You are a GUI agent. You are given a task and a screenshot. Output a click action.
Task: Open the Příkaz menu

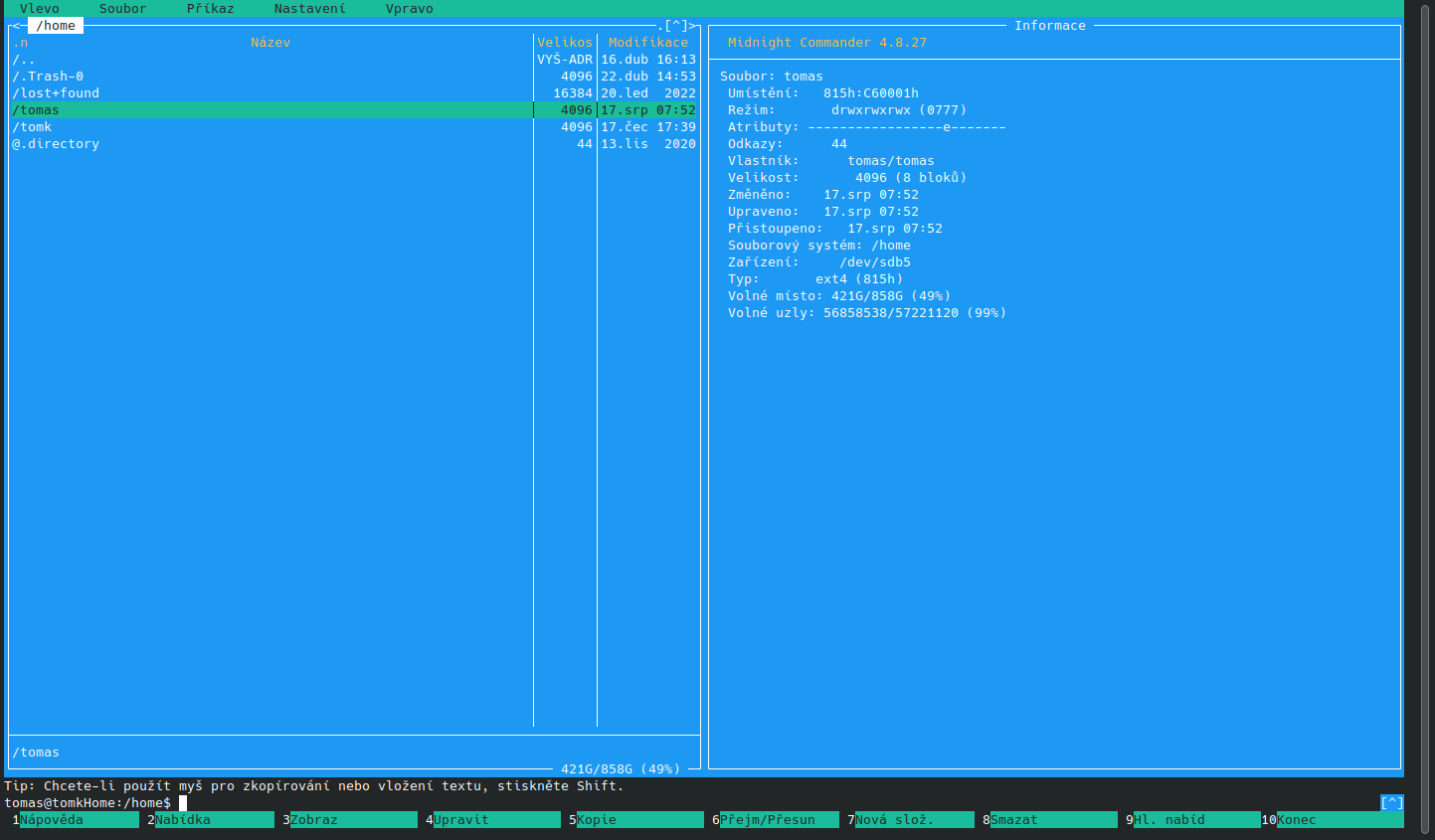pyautogui.click(x=211, y=8)
